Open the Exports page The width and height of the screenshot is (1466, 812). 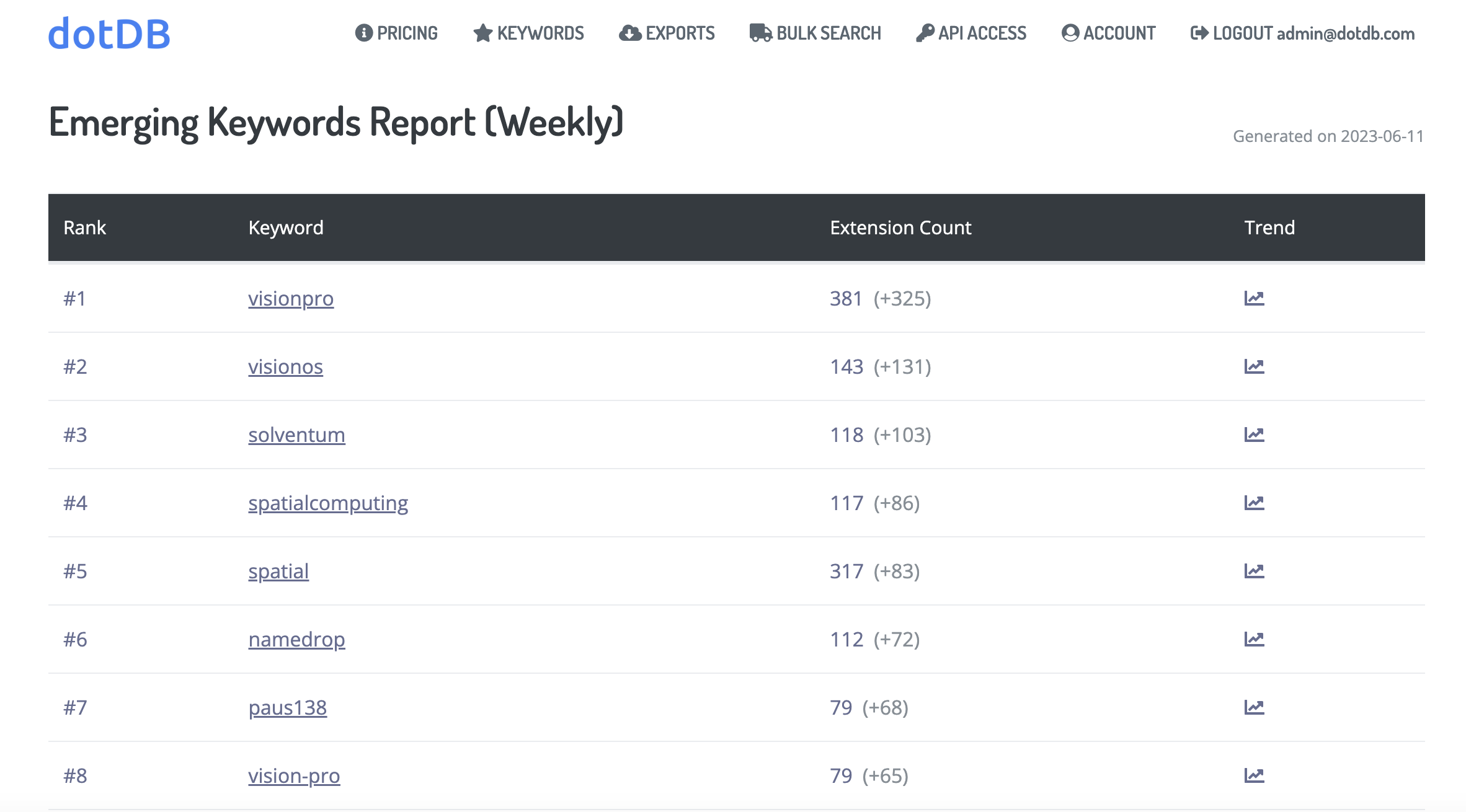(667, 33)
